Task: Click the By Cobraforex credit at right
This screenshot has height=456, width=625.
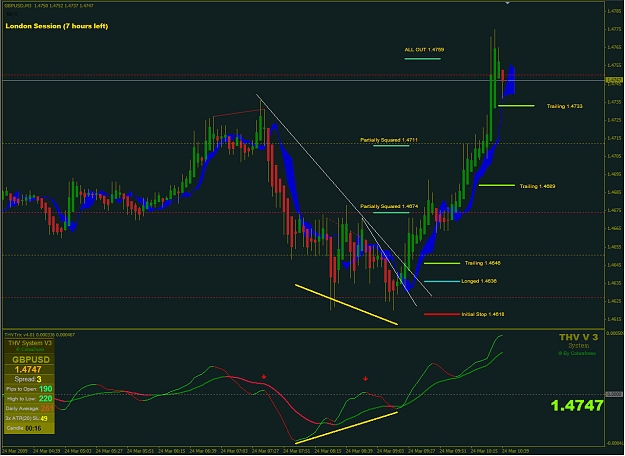Action: click(577, 353)
